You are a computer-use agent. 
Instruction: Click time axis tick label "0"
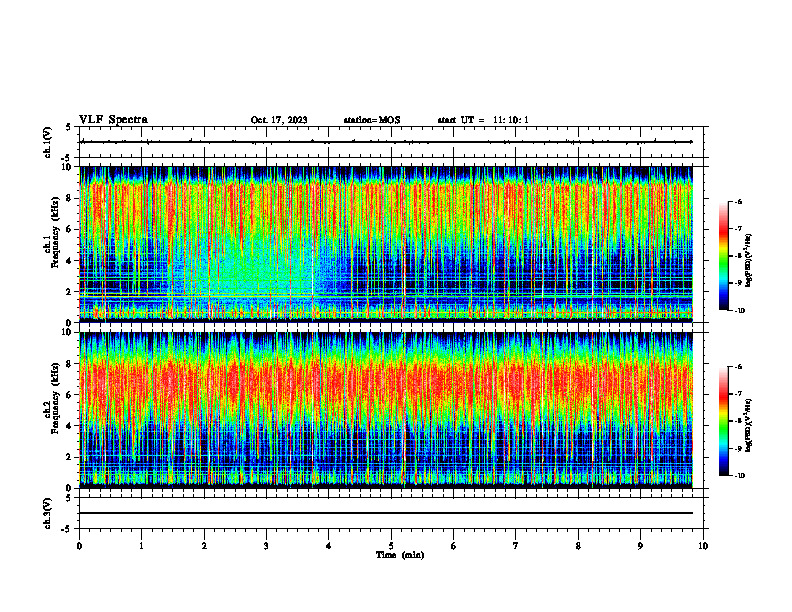coord(79,546)
